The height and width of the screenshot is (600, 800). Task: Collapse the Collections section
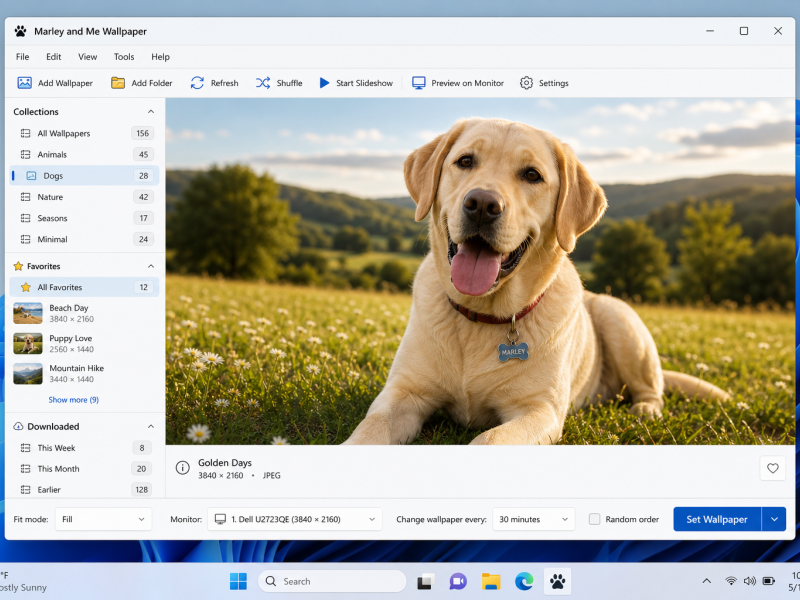(x=151, y=111)
